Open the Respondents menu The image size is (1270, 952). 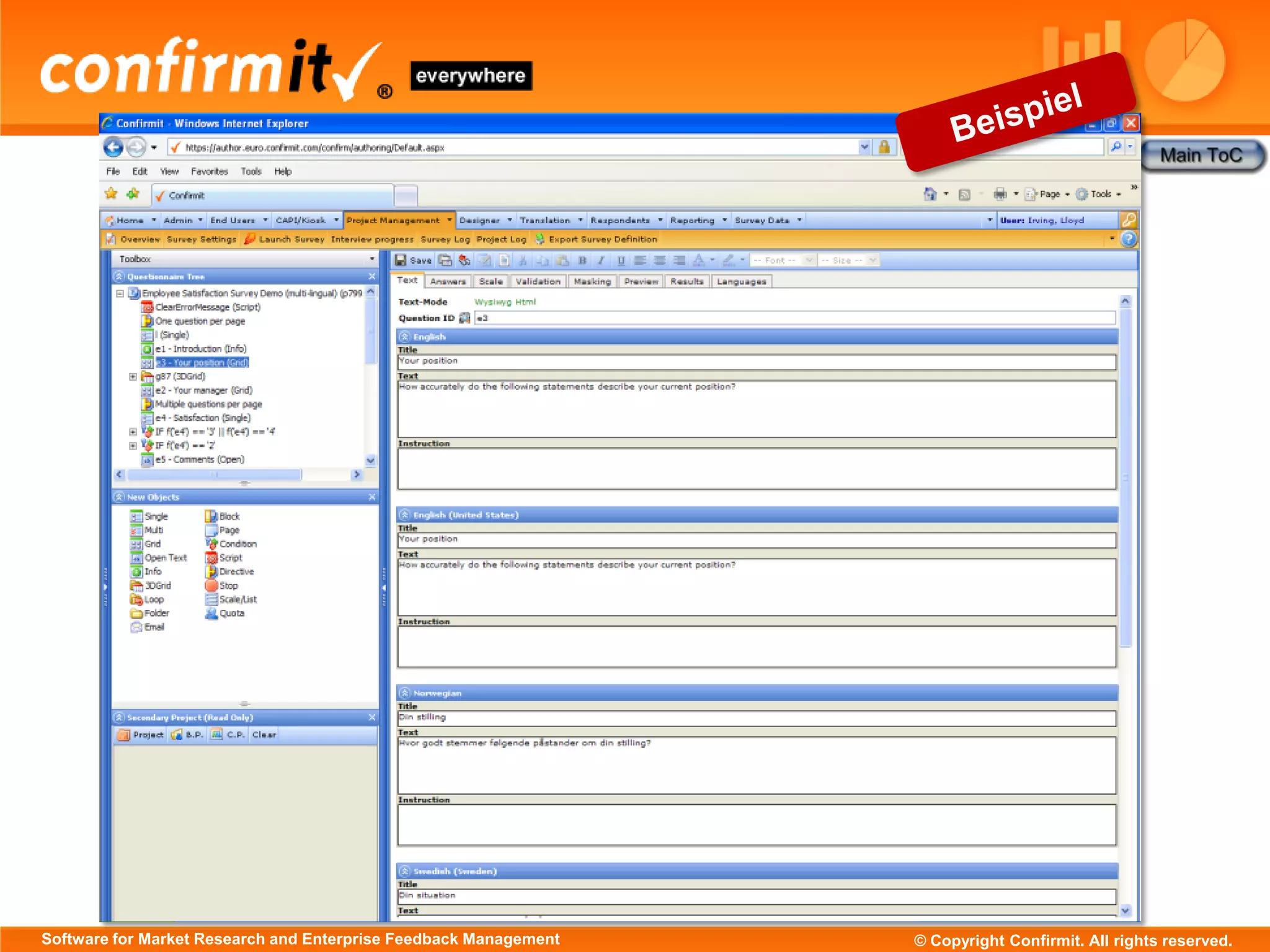[626, 220]
